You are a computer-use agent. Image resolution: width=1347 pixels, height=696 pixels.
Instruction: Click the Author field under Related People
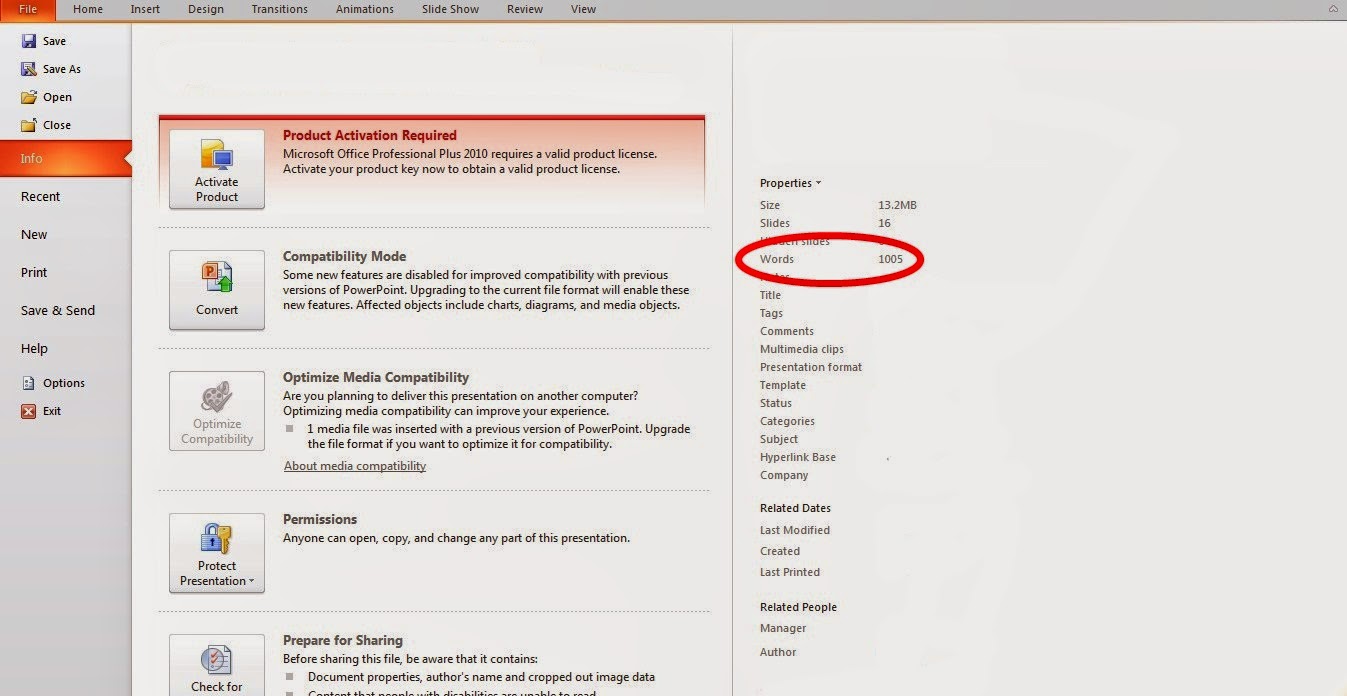(x=778, y=652)
